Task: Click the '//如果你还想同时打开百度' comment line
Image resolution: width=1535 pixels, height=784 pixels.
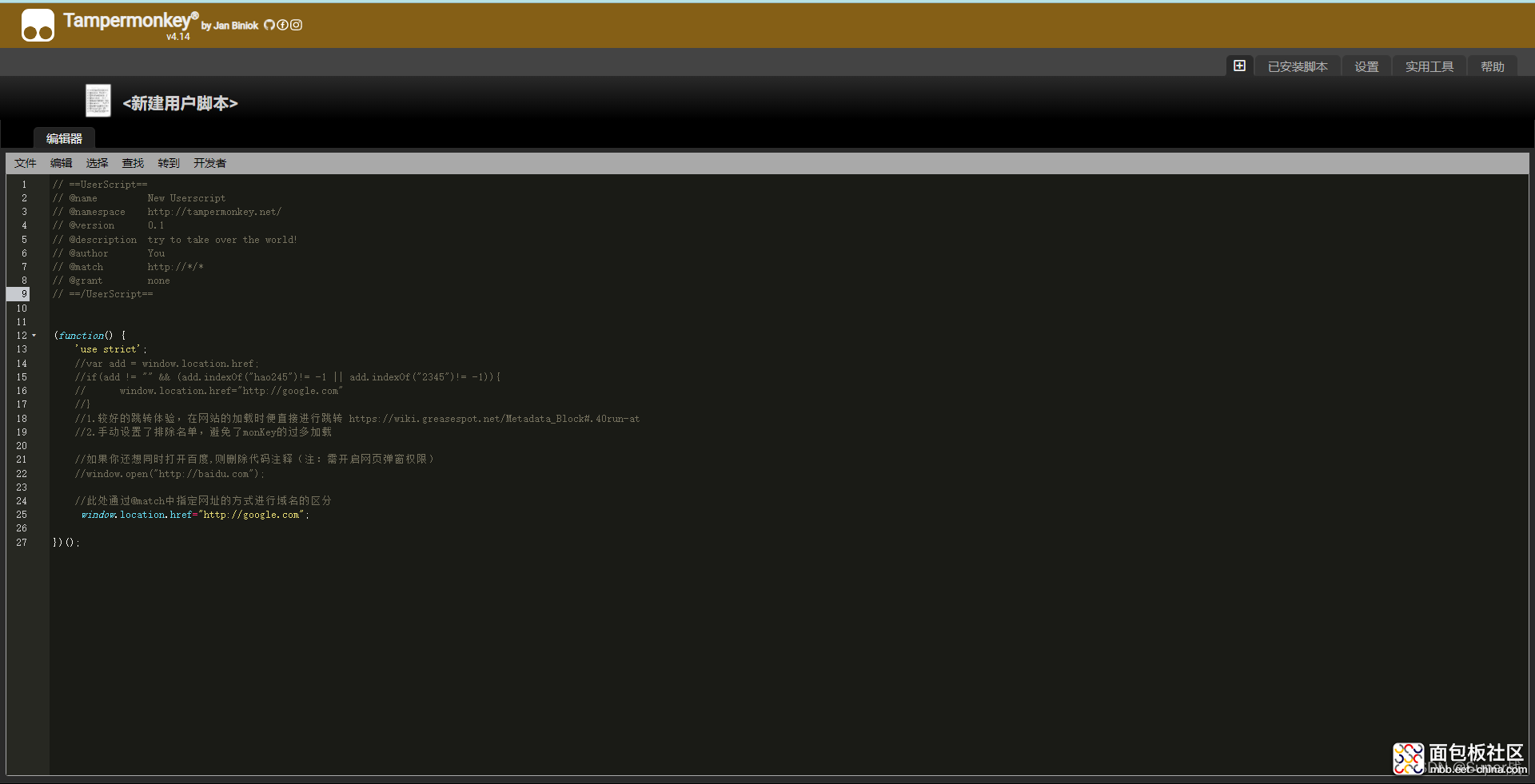Action: point(255,460)
